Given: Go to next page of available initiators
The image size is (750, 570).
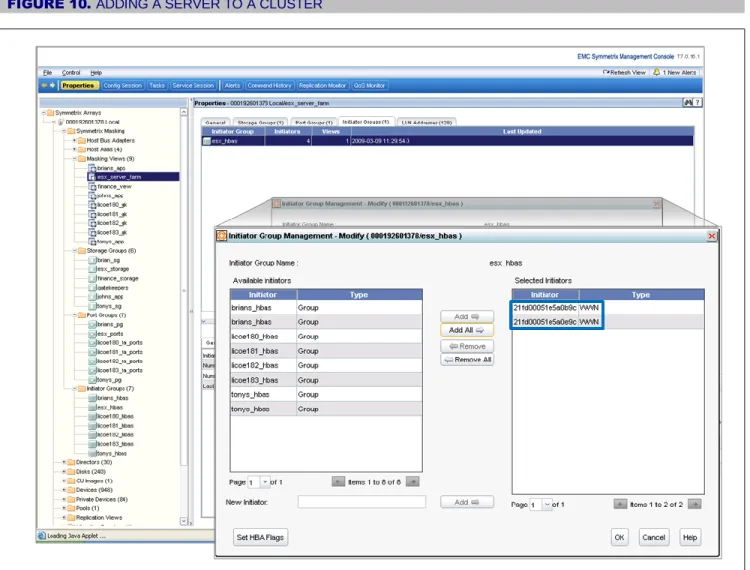Looking at the screenshot, I should click(412, 482).
